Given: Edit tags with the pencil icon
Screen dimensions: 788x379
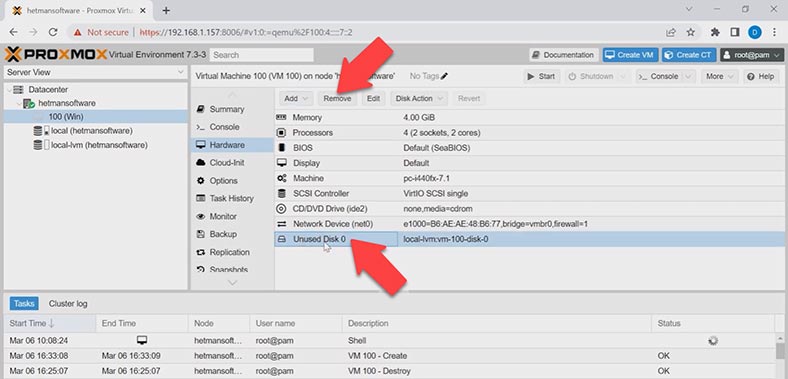Looking at the screenshot, I should click(x=444, y=76).
